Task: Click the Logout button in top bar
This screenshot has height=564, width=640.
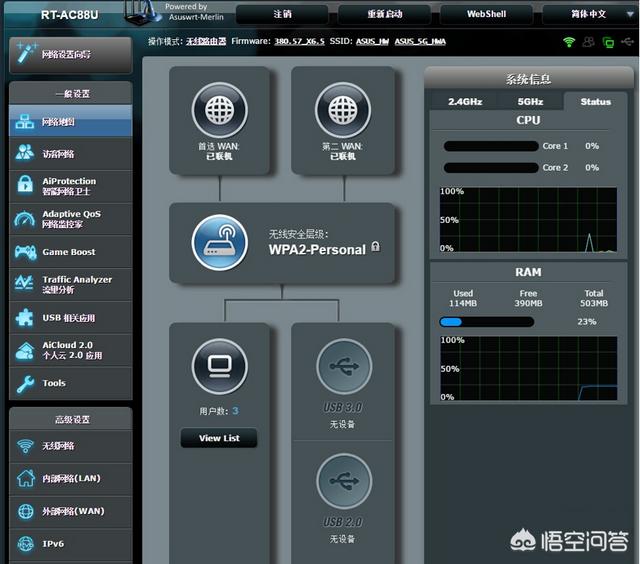Action: click(x=282, y=14)
